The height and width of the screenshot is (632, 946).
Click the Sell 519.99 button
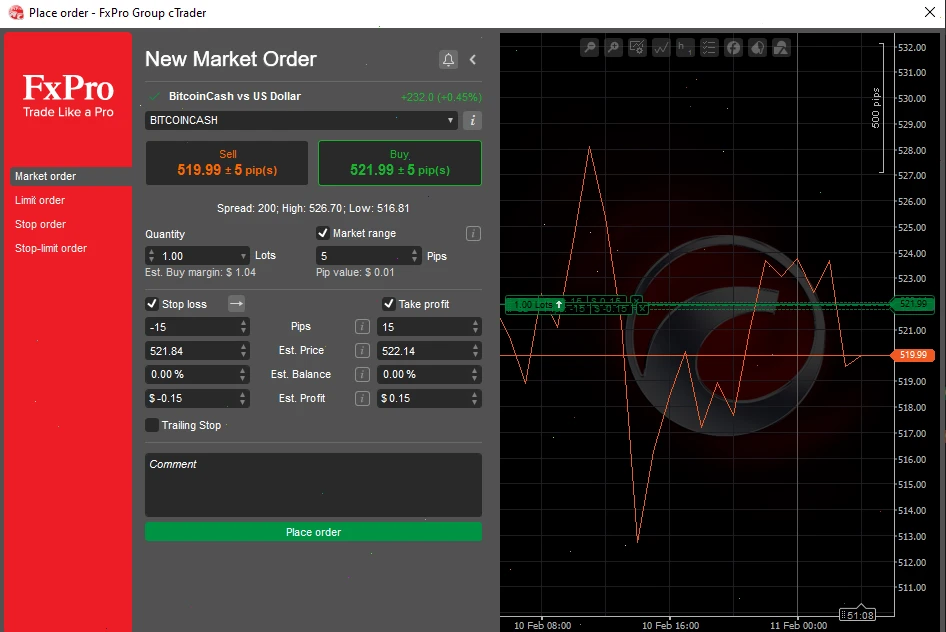226,162
